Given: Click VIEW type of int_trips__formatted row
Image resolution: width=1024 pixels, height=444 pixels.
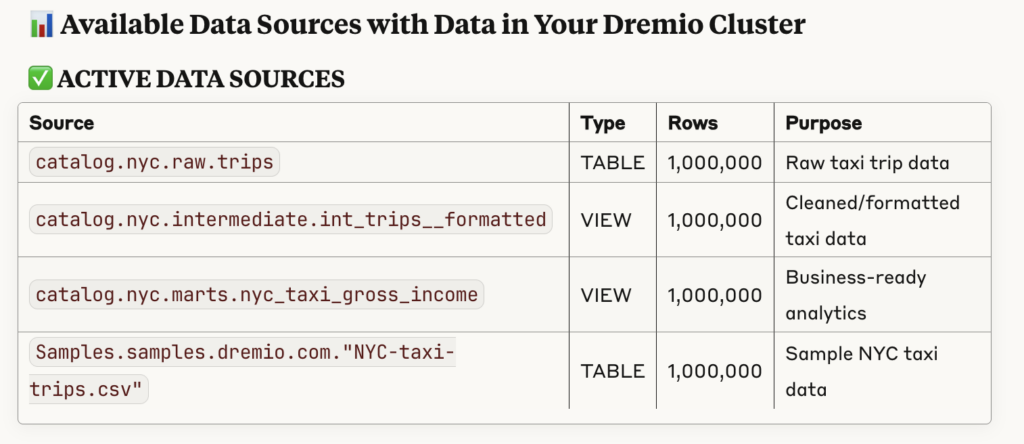Looking at the screenshot, I should pos(606,220).
